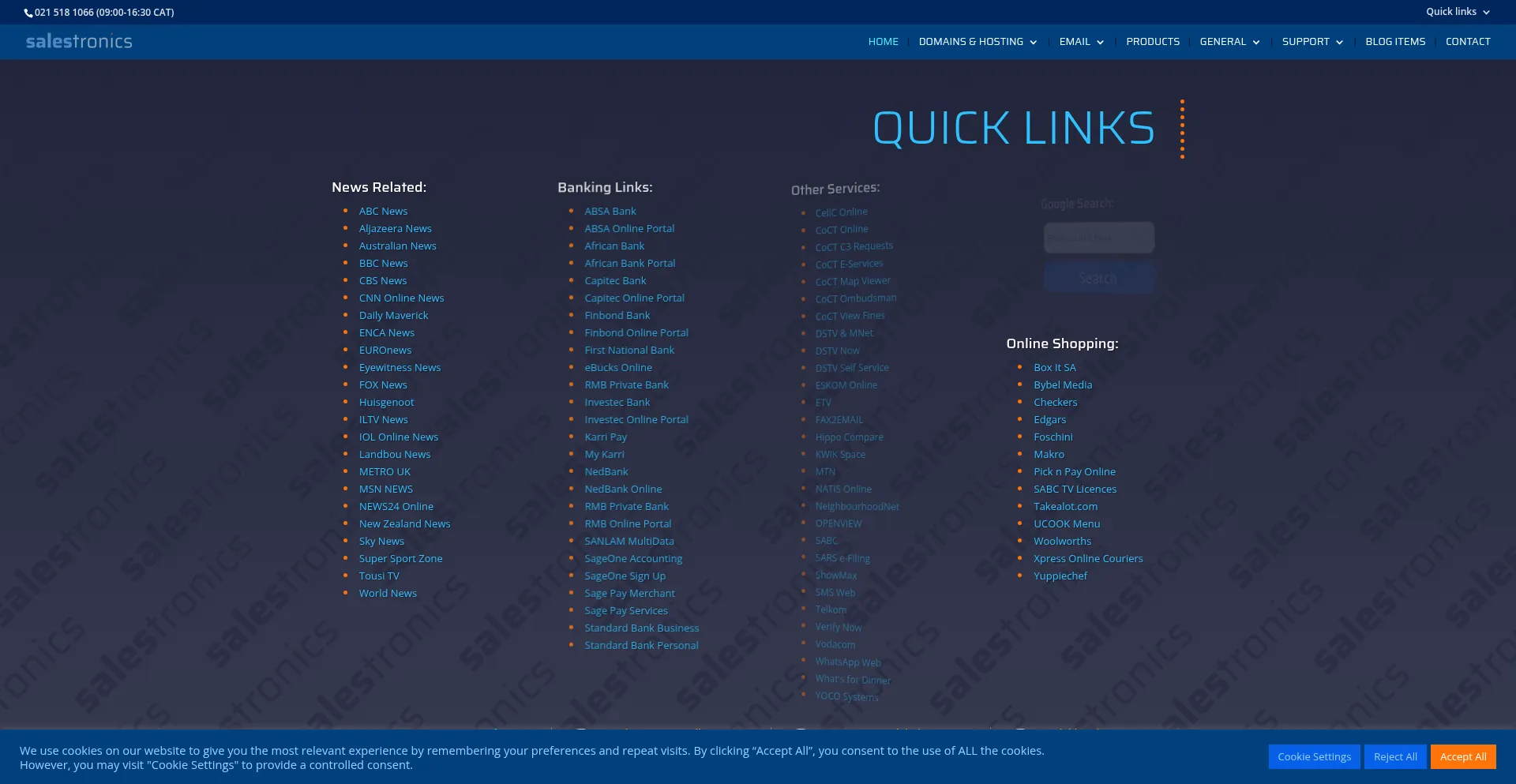This screenshot has height=784, width=1516.
Task: Visit Standard Bank Business
Action: click(642, 628)
